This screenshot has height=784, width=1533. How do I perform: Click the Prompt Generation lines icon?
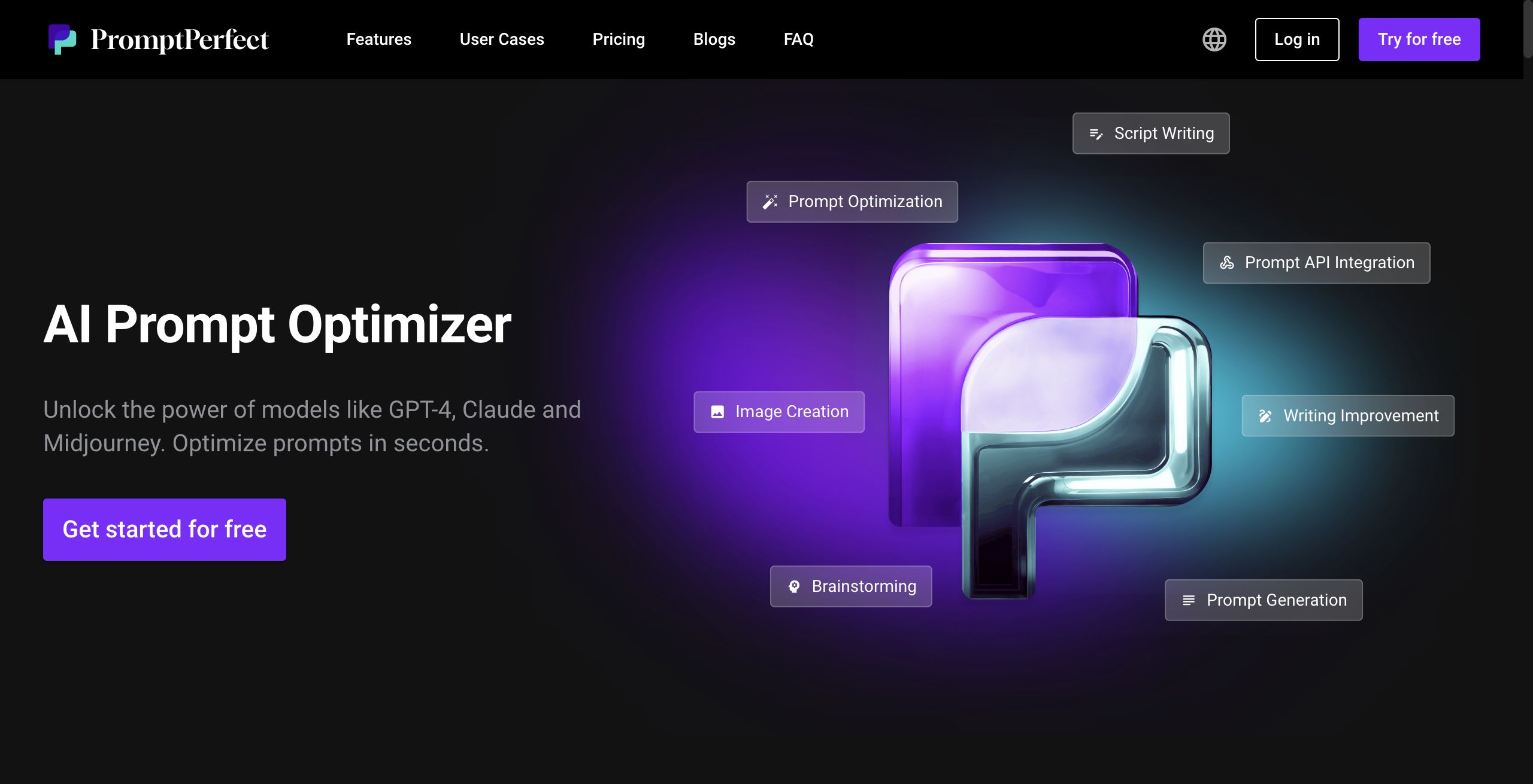tap(1189, 600)
